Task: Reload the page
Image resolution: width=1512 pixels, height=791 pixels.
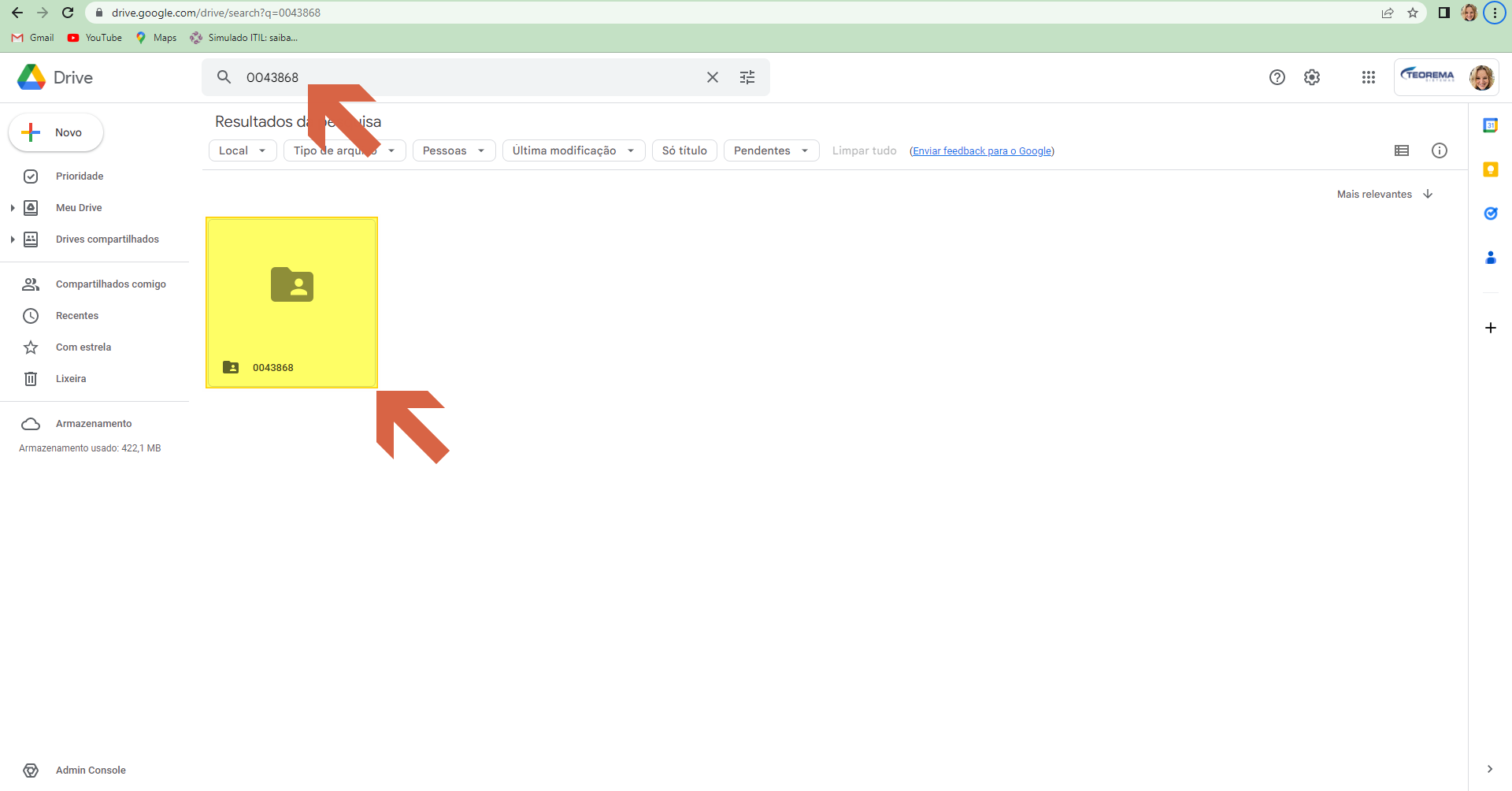Action: pyautogui.click(x=68, y=13)
